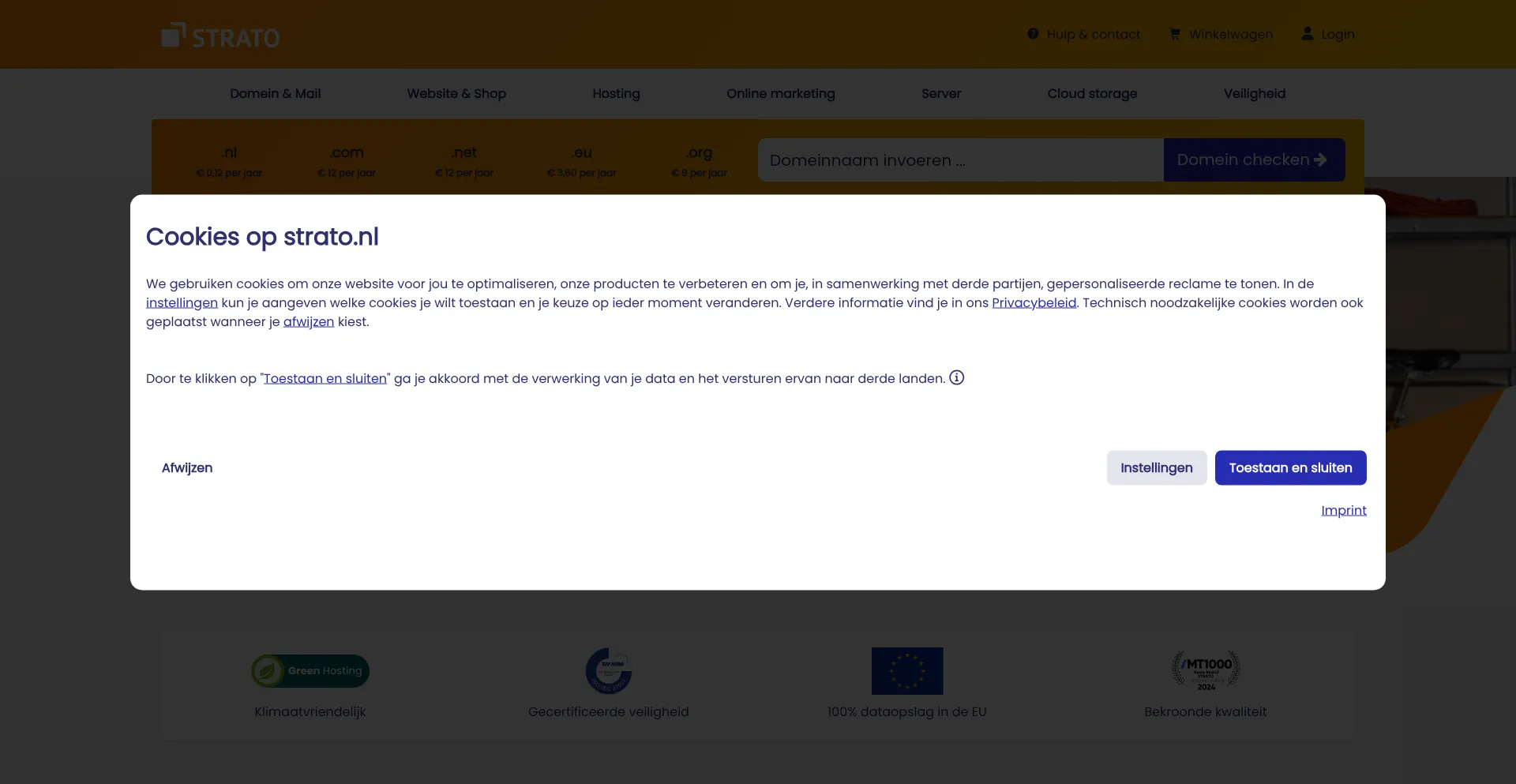
Task: Click the certified security seal icon
Action: point(609,671)
